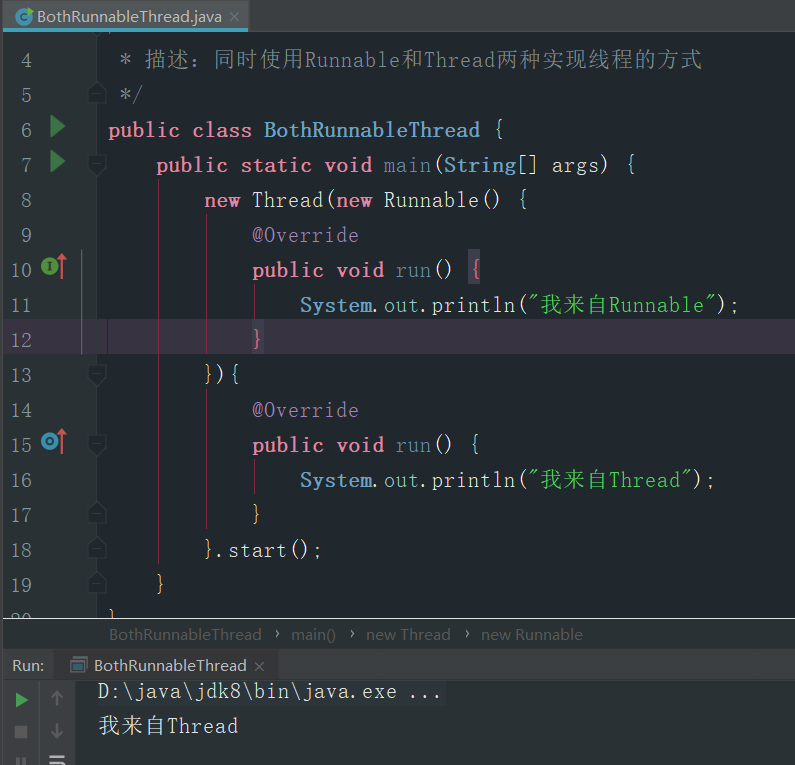This screenshot has width=795, height=765.
Task: Select main() in the breadcrumb bar
Action: coord(313,635)
